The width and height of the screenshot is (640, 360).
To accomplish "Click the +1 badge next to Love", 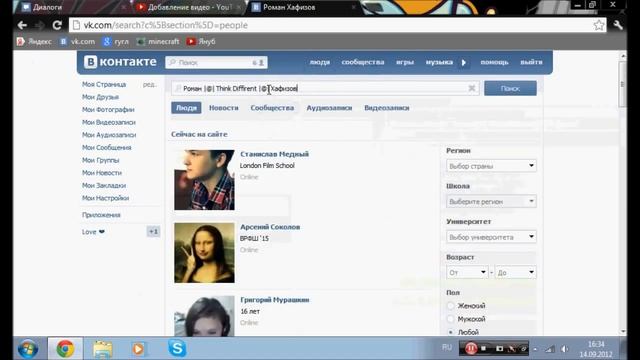I will click(x=153, y=232).
